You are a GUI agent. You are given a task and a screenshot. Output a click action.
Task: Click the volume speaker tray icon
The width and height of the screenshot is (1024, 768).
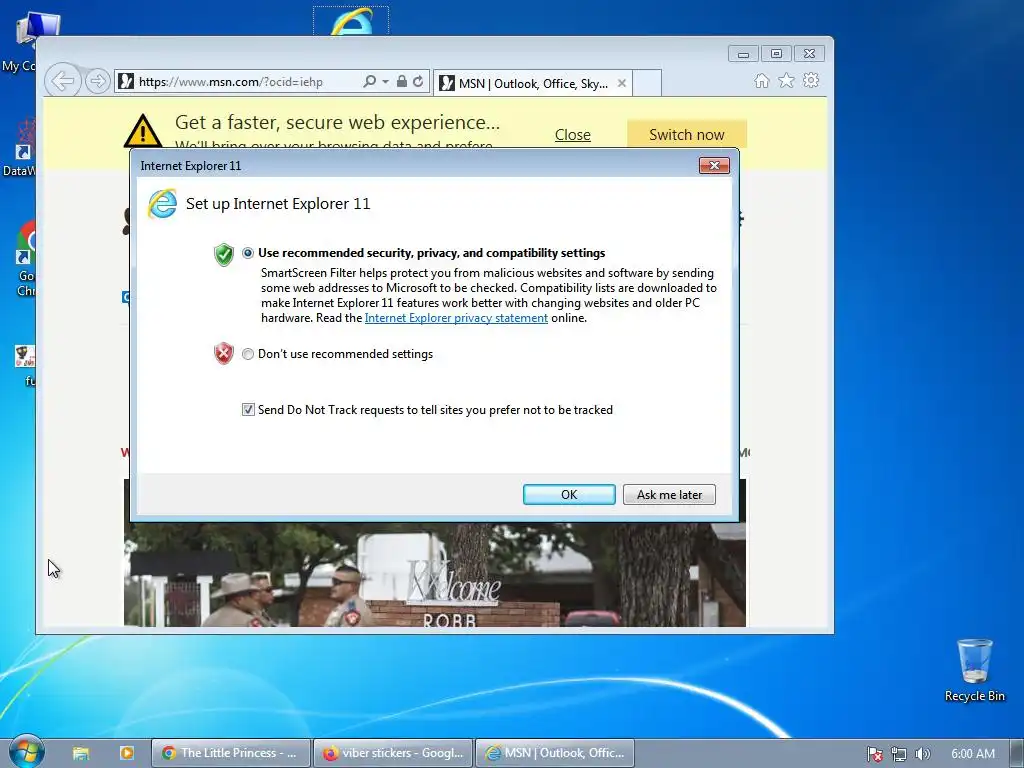922,754
